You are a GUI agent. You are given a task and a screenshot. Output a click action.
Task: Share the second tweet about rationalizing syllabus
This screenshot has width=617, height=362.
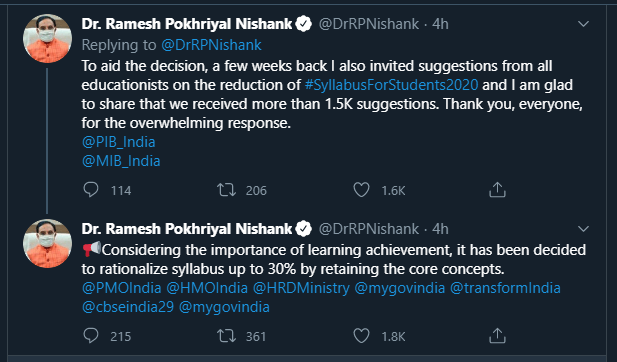point(497,336)
